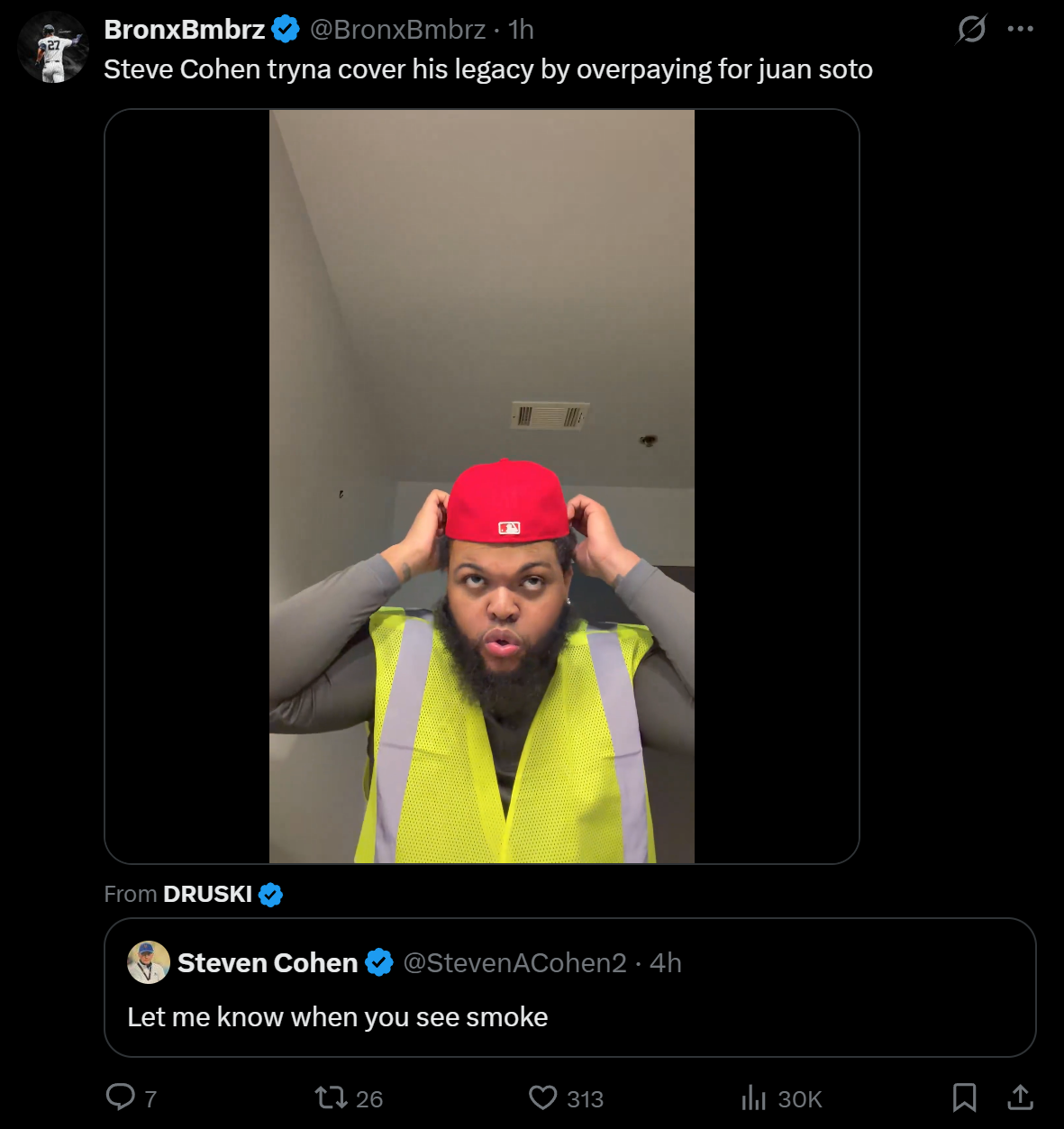Open the 1h post timestamp
Screen dimensions: 1064x1129
pyautogui.click(x=521, y=30)
